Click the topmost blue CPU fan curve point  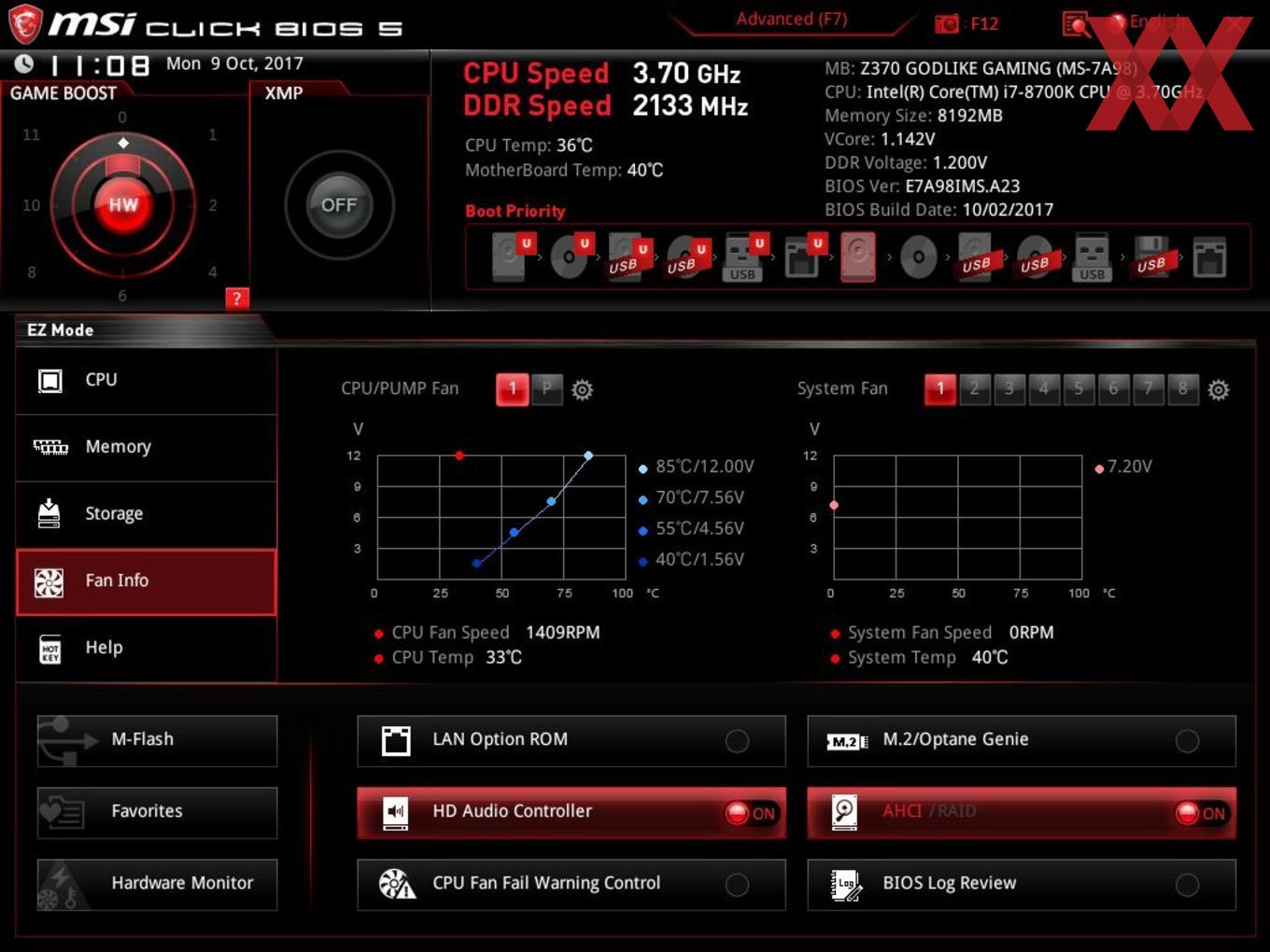coord(588,455)
